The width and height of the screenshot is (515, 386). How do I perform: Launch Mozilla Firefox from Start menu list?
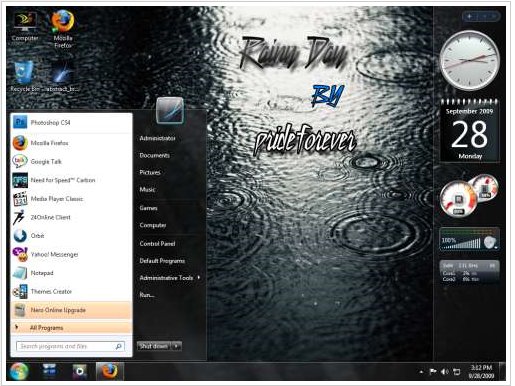click(71, 143)
